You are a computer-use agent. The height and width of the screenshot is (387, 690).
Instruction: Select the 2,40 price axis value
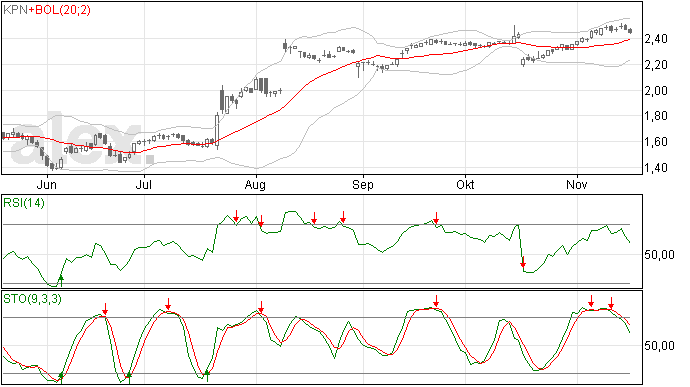656,39
